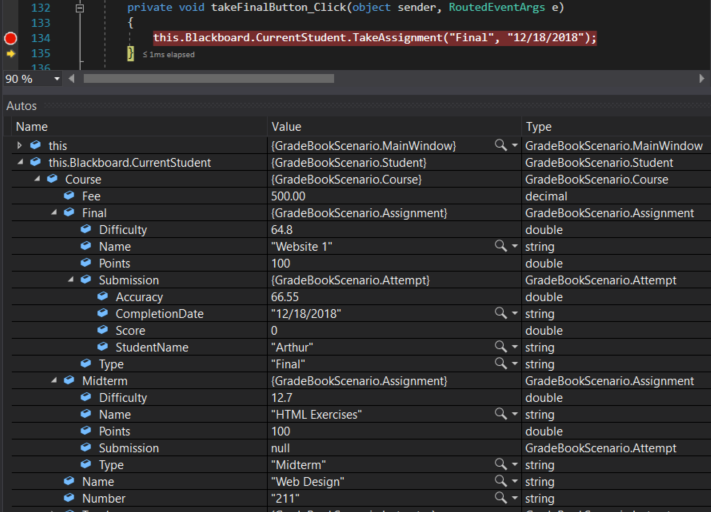Click the Midterm property cube icon
The height and width of the screenshot is (512, 711).
tap(69, 380)
